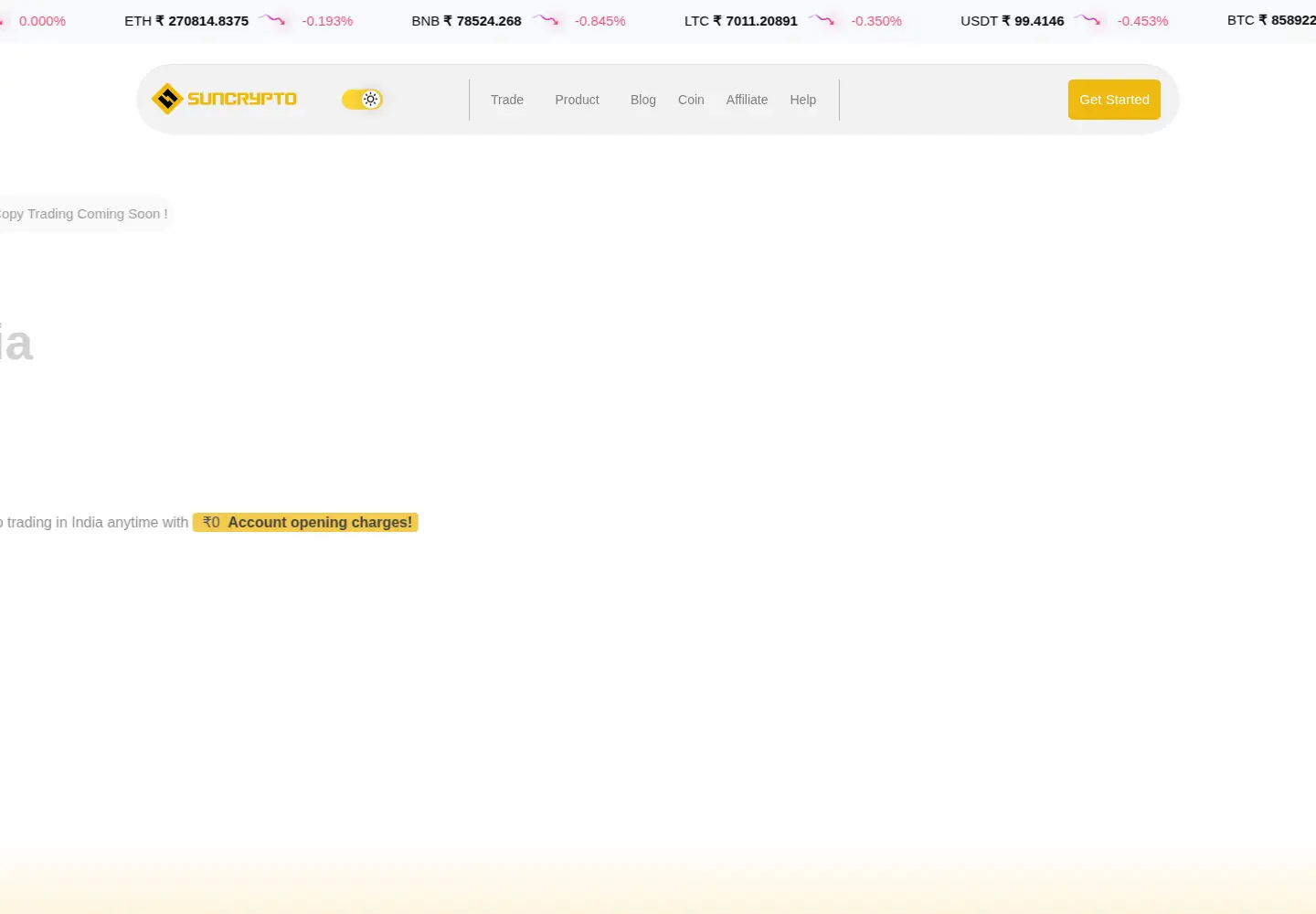Open the Affiliate page
1316x914 pixels.
pyautogui.click(x=747, y=100)
